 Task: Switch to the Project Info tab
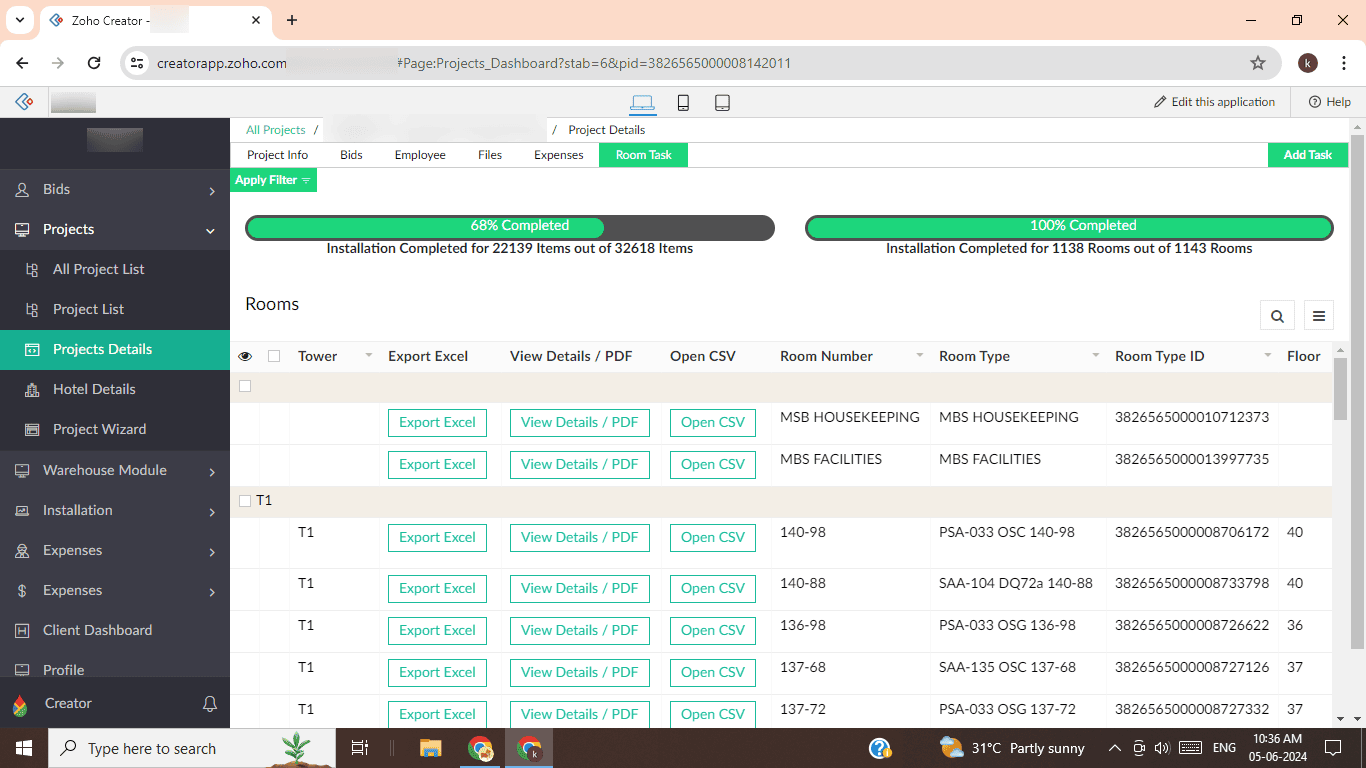[277, 155]
